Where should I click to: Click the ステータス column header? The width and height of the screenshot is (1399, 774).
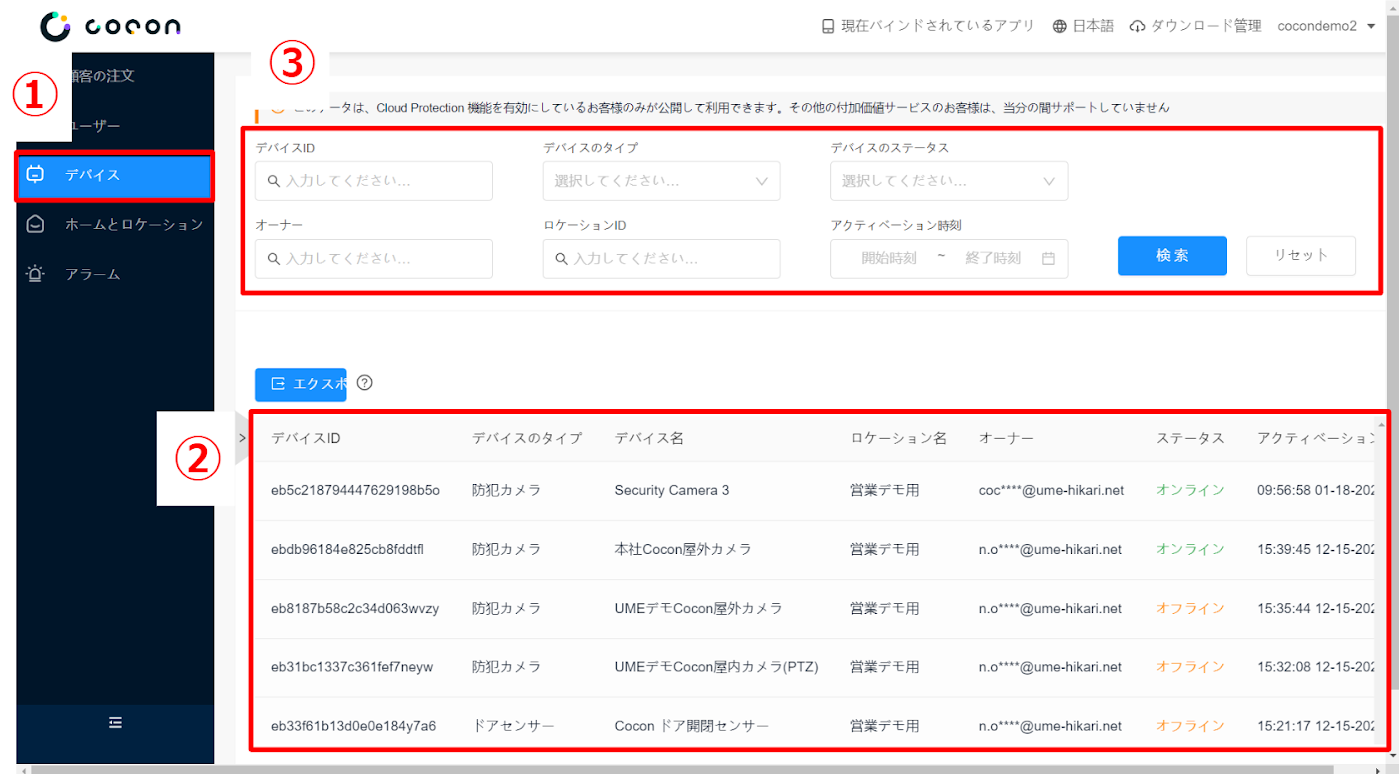pos(1190,438)
